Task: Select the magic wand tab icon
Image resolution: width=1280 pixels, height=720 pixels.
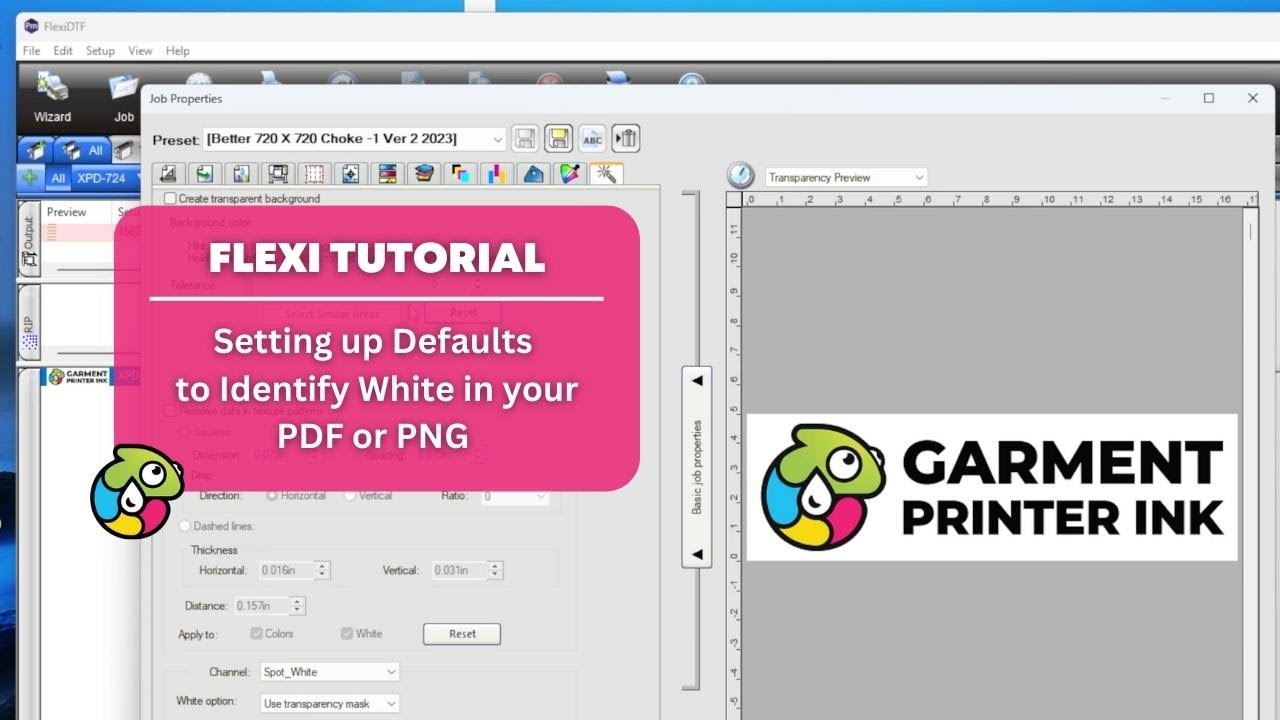Action: [606, 174]
